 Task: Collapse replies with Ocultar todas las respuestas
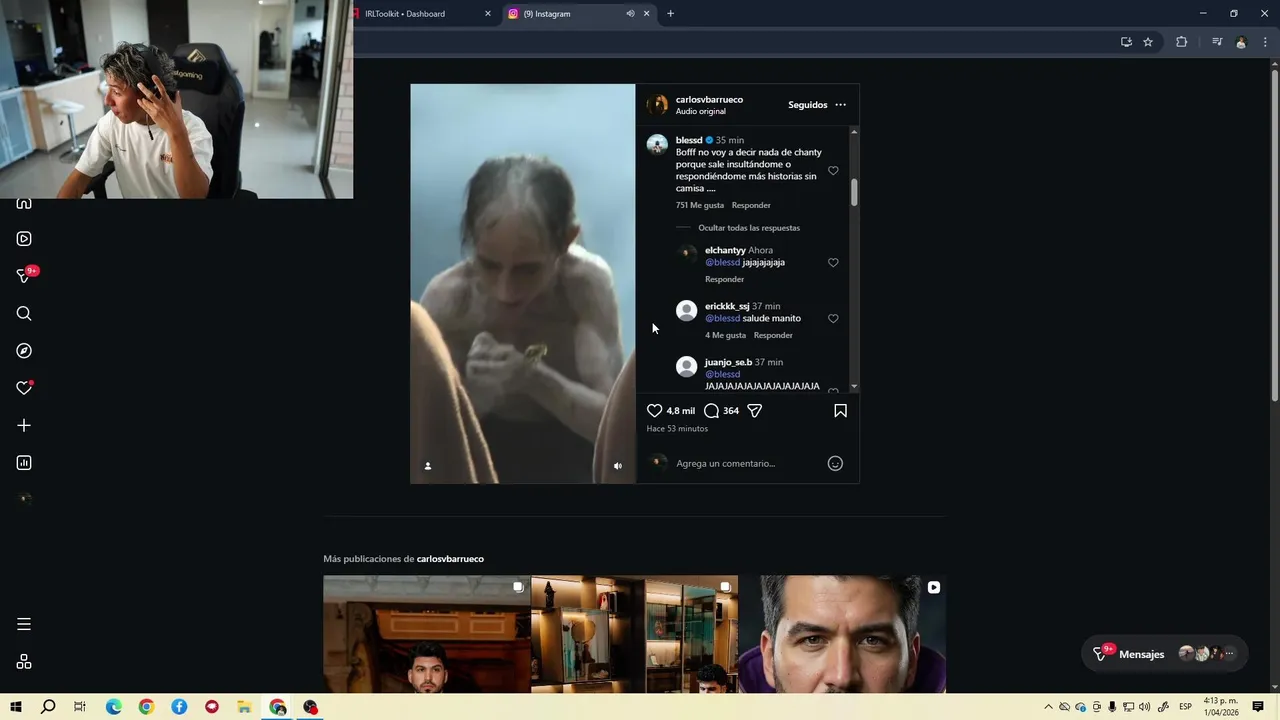(x=749, y=228)
